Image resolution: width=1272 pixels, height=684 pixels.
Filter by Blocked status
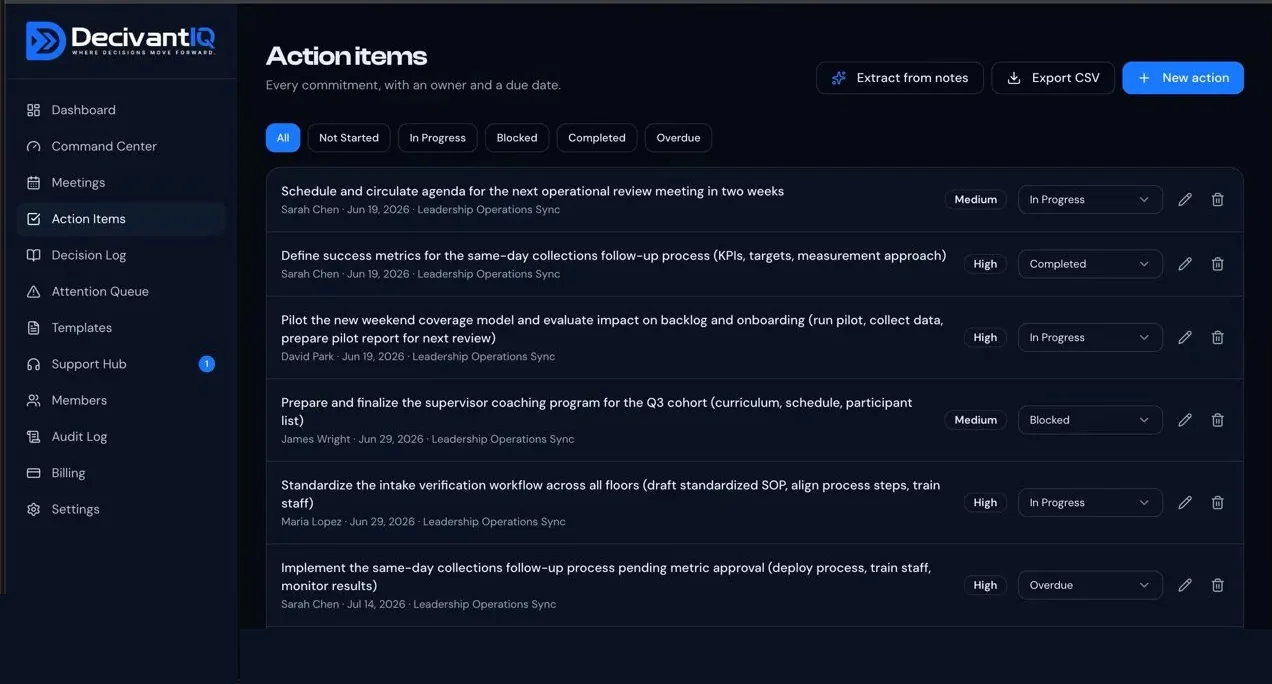pos(517,138)
